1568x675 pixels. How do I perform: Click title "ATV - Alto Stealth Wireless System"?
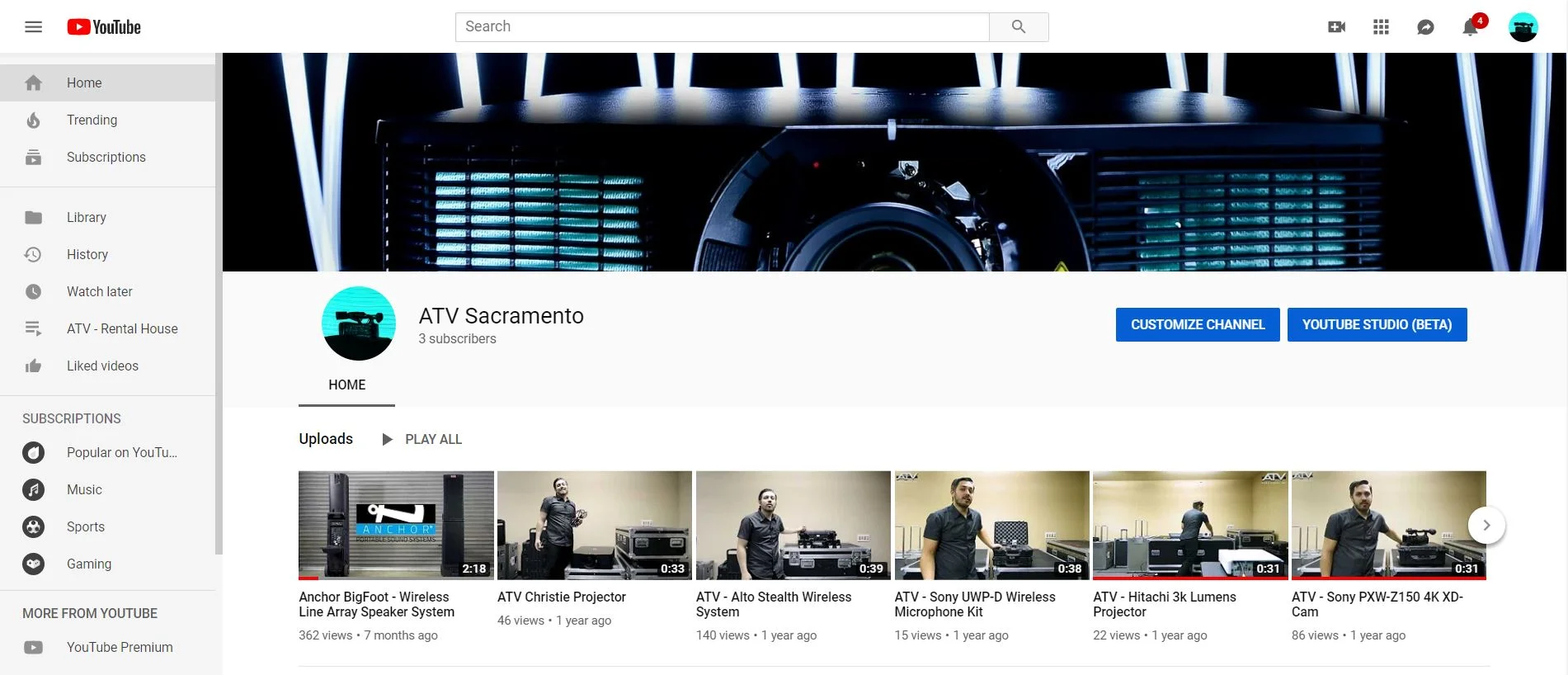(x=774, y=604)
